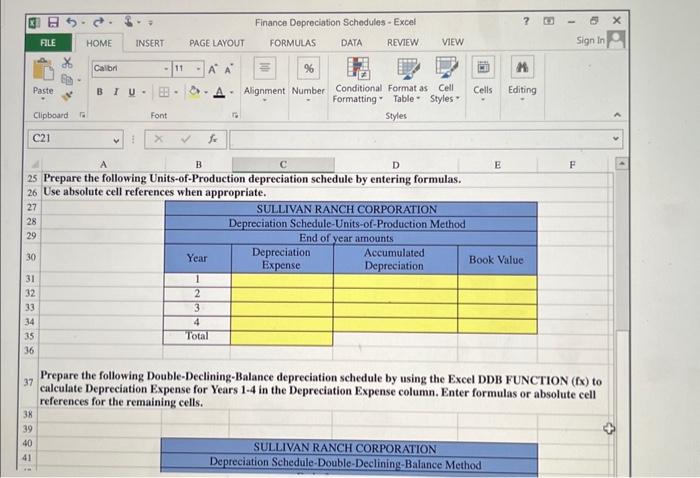Click the Font Color A icon
Image resolution: width=700 pixels, height=478 pixels.
click(x=219, y=92)
